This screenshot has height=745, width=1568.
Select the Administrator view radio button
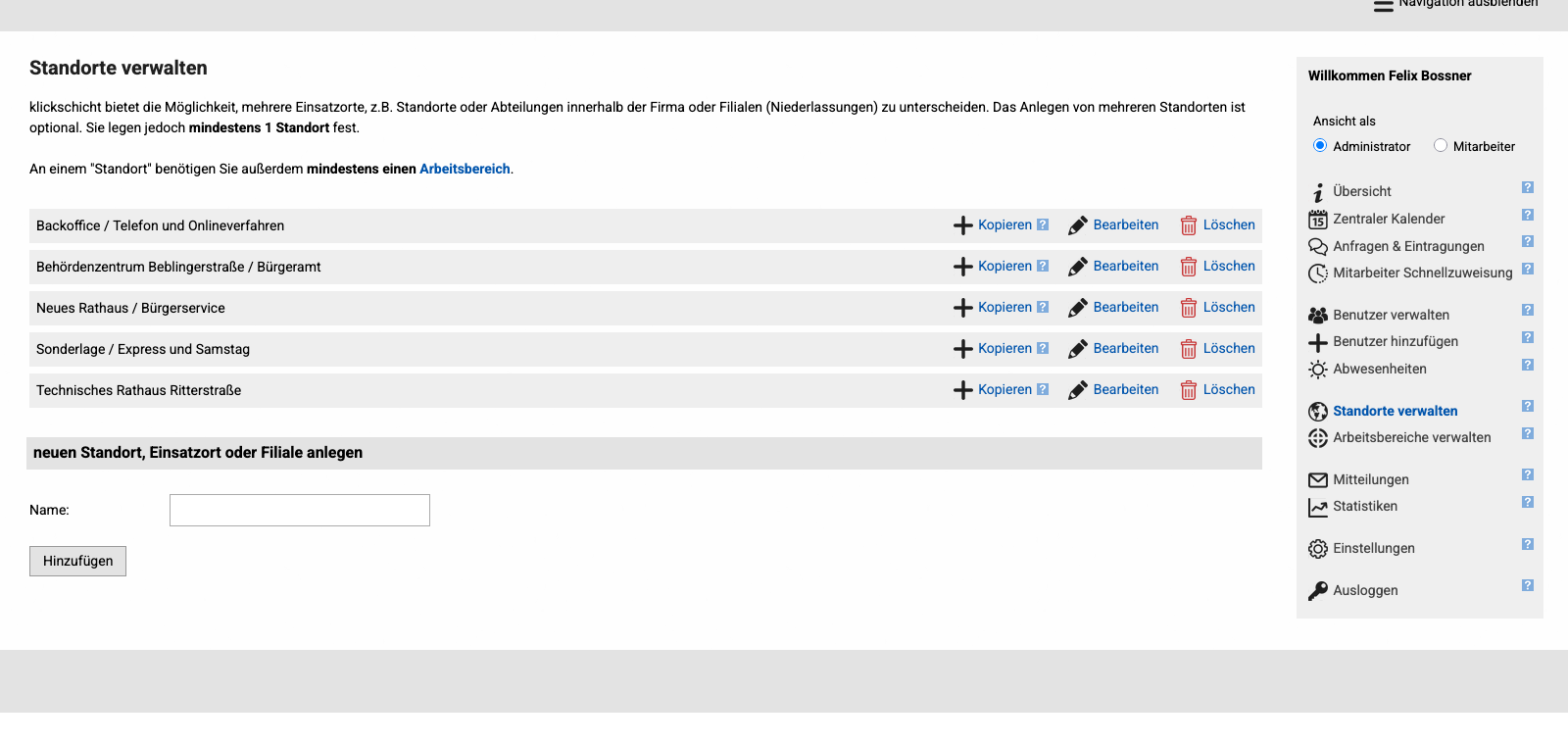coord(1320,145)
